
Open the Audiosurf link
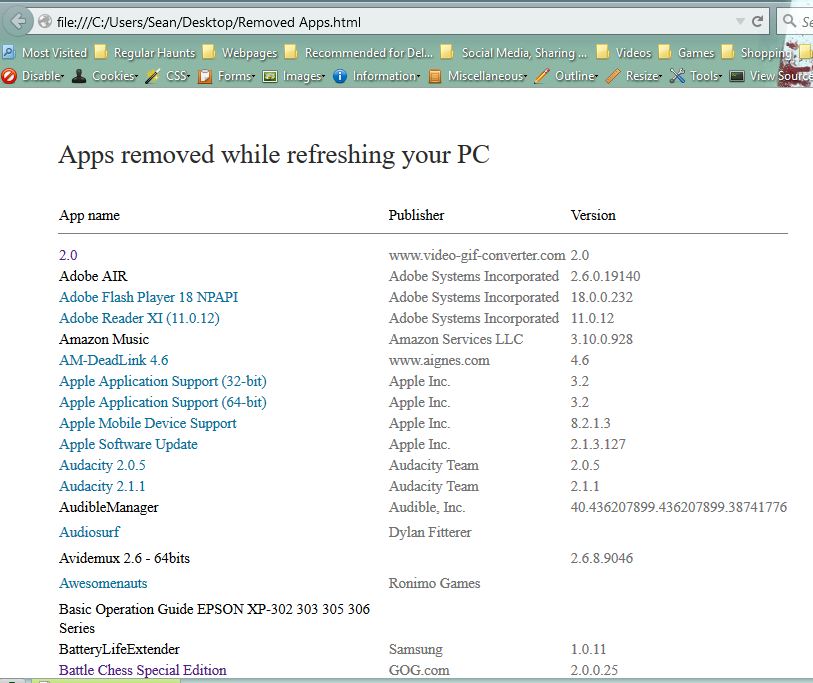[89, 532]
